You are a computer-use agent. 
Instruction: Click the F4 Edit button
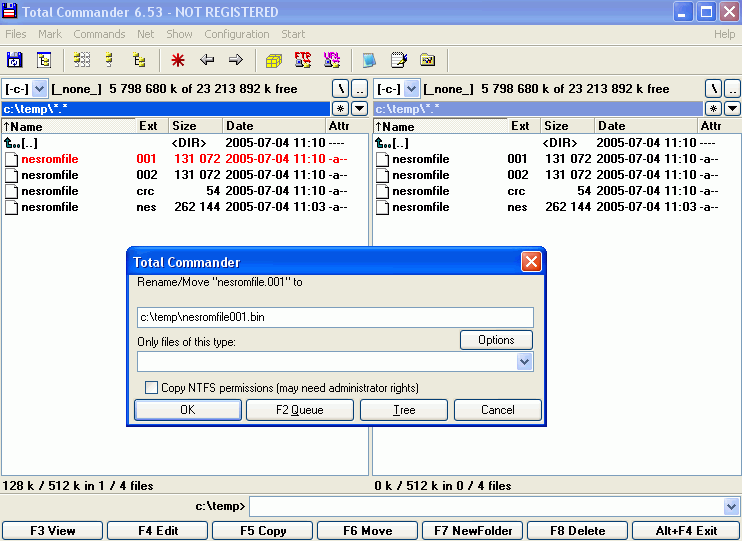click(158, 531)
